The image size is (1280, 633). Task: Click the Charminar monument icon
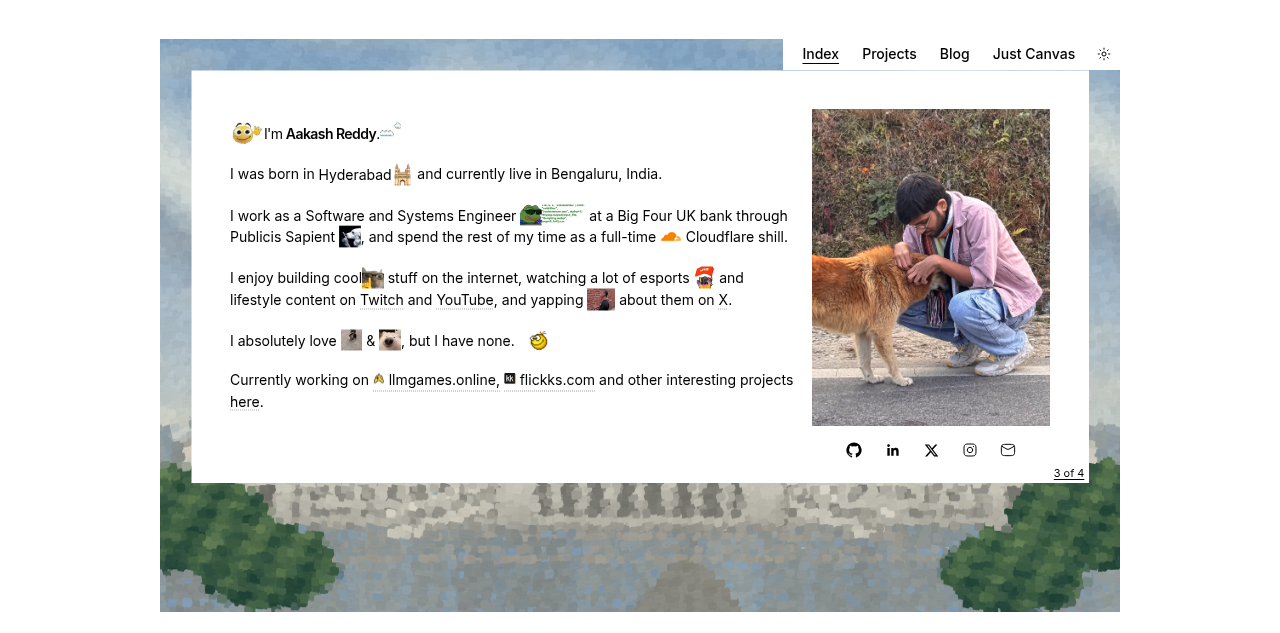click(x=403, y=175)
